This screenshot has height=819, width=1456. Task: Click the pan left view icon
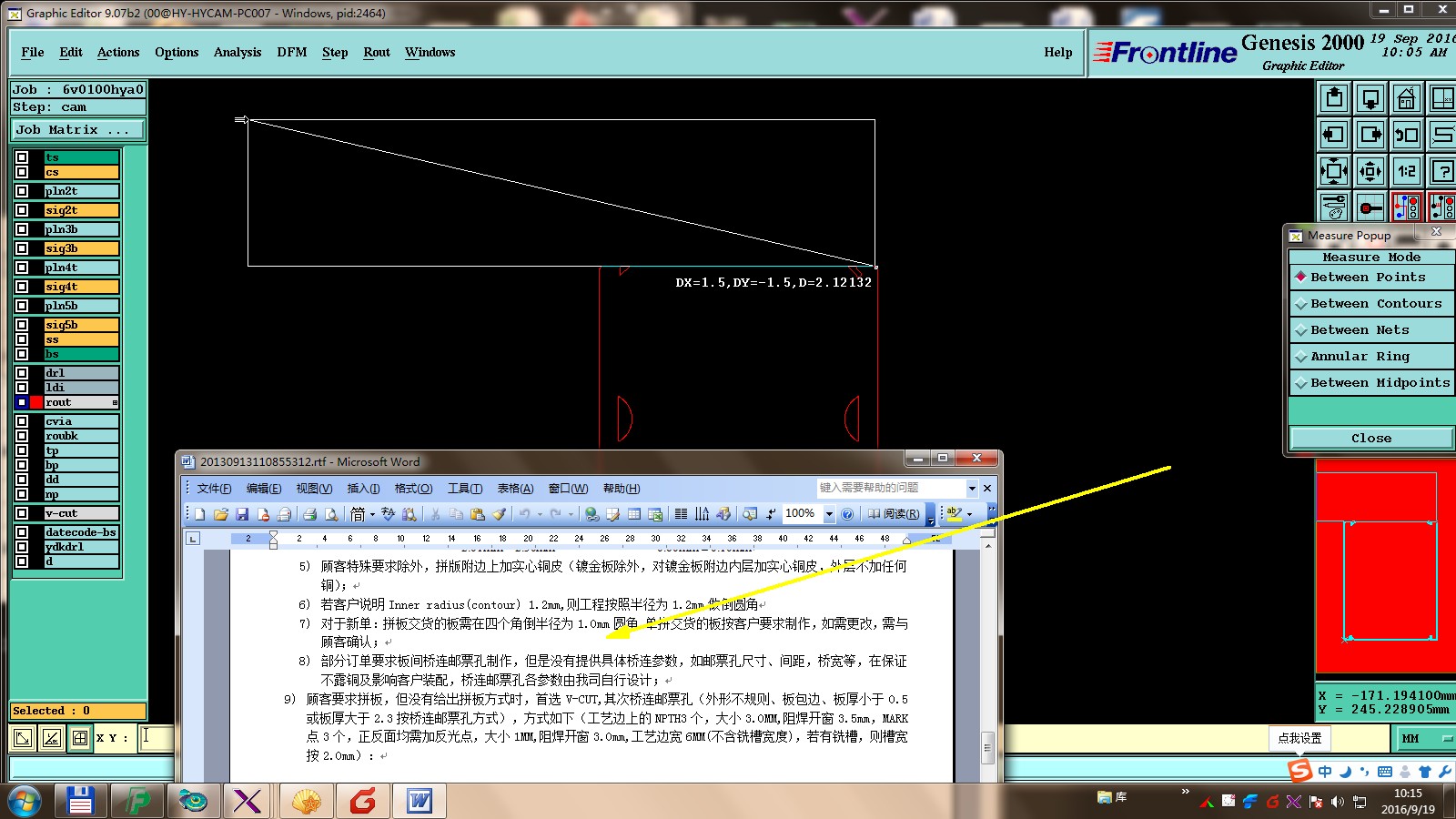click(1334, 135)
